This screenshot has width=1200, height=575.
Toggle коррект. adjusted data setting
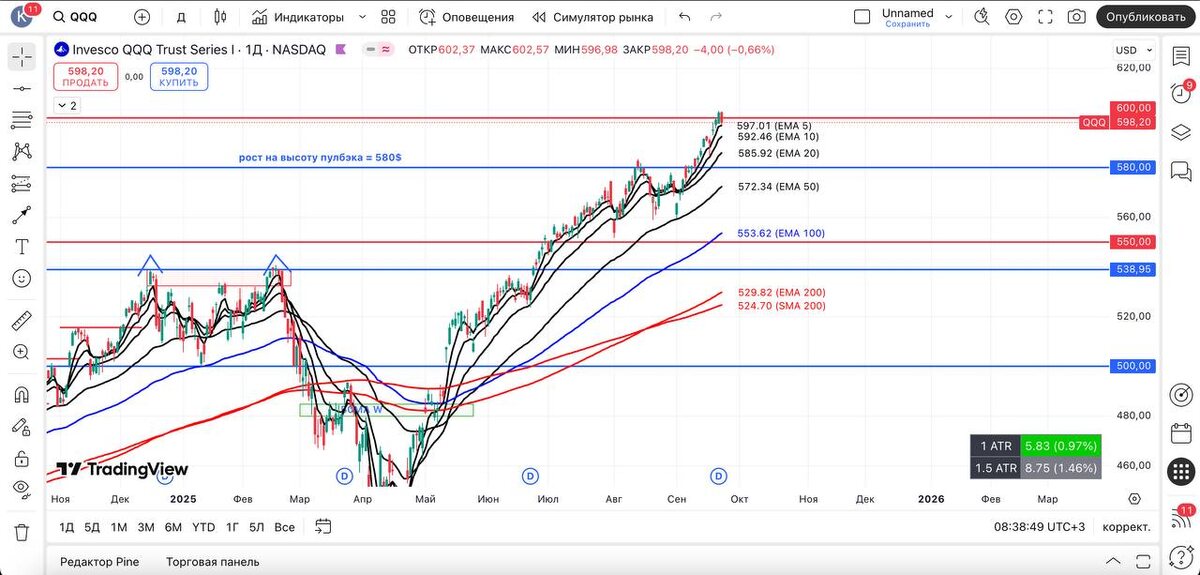(x=1126, y=526)
